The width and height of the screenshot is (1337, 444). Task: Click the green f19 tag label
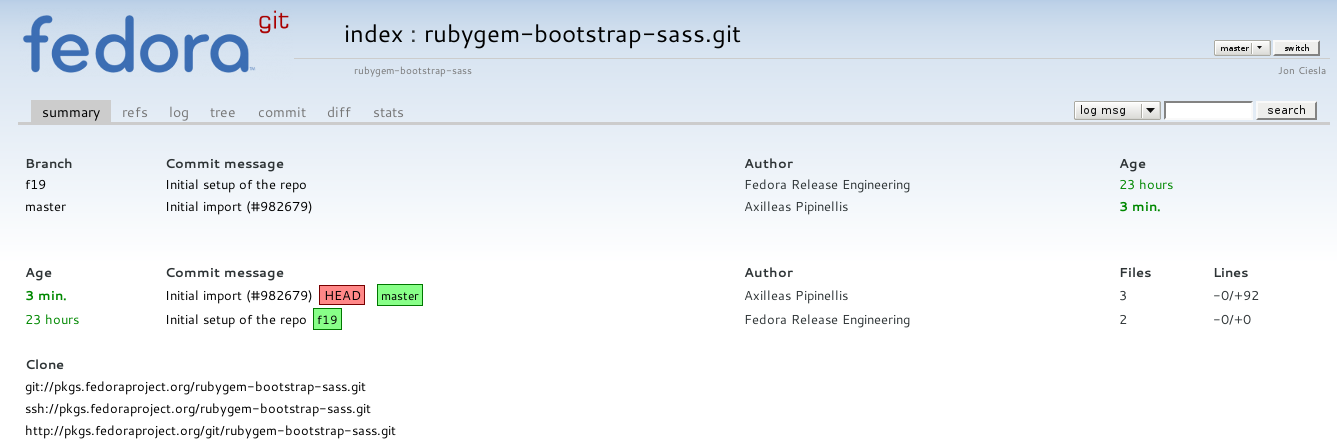[327, 320]
